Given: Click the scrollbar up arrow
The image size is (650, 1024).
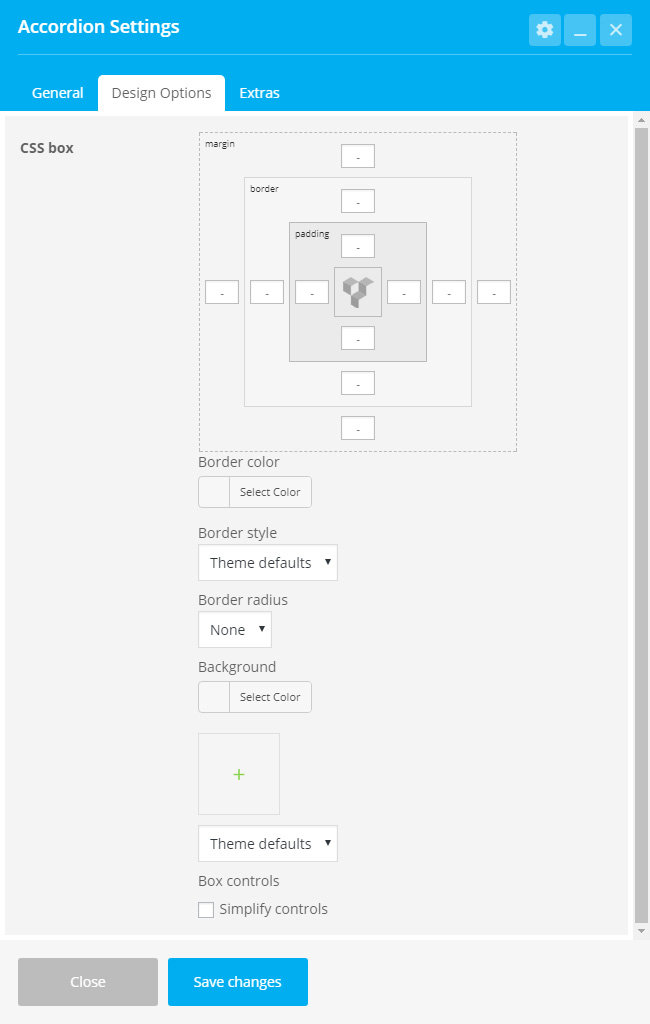Looking at the screenshot, I should coord(641,121).
